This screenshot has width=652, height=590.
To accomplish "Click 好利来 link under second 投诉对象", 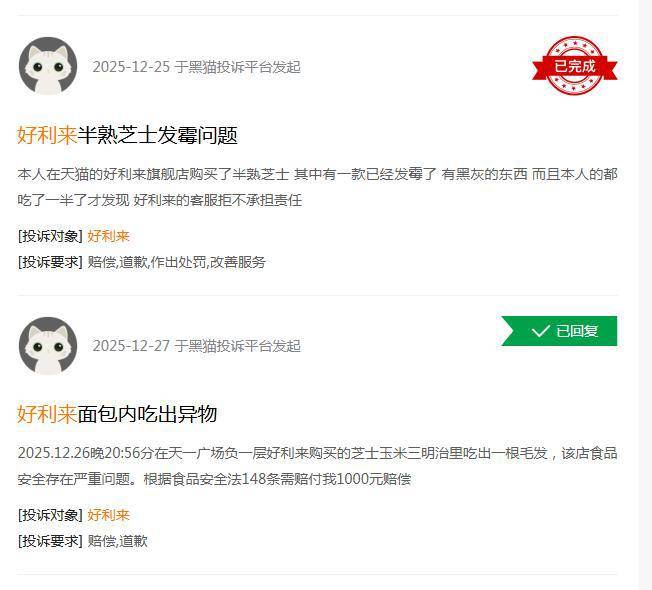I will click(109, 515).
